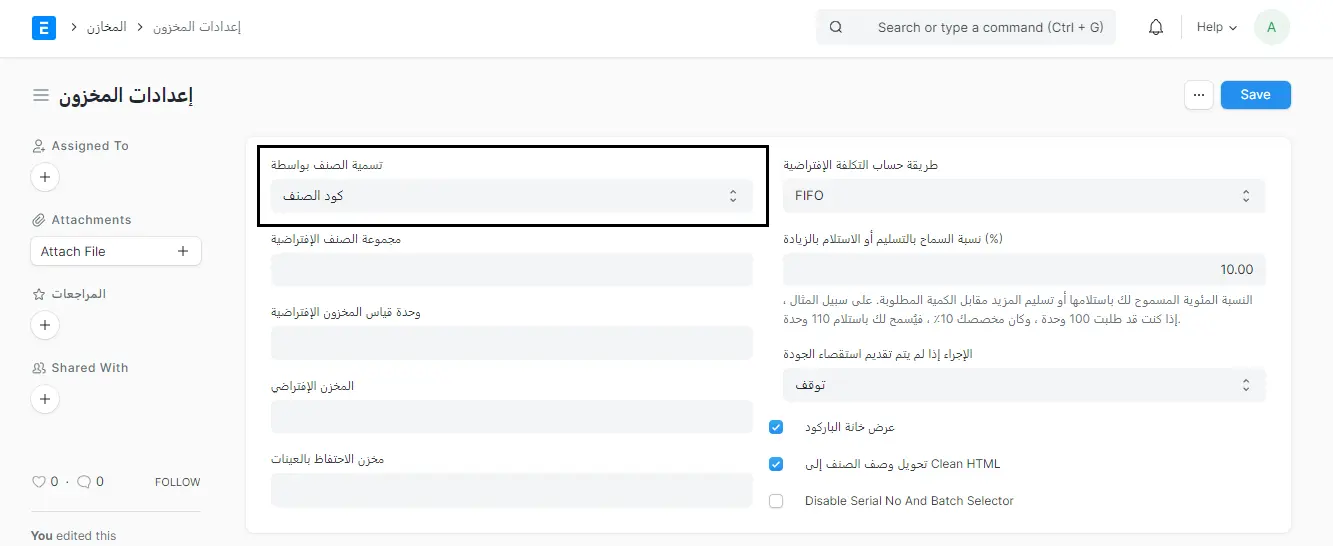This screenshot has height=546, width=1333.
Task: Click the المخزن الإفتراضي field
Action: pyautogui.click(x=512, y=417)
